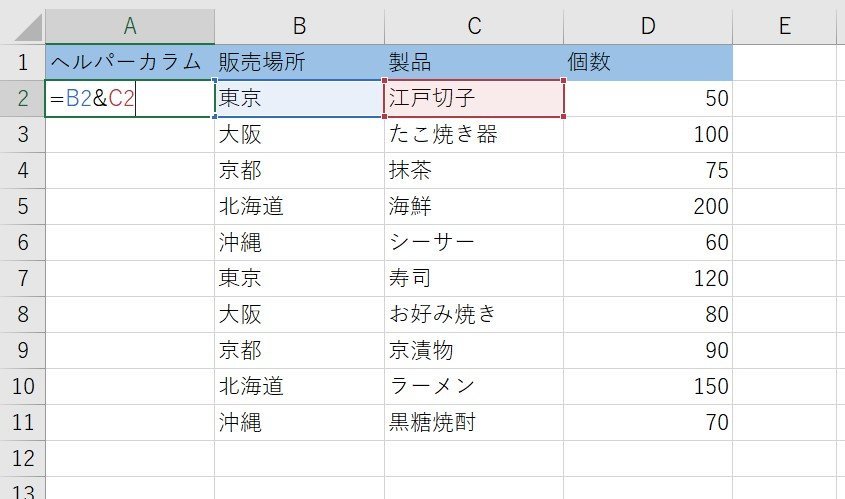Viewport: 845px width, 499px height.
Task: Click the 個数 header cell
Action: click(648, 63)
